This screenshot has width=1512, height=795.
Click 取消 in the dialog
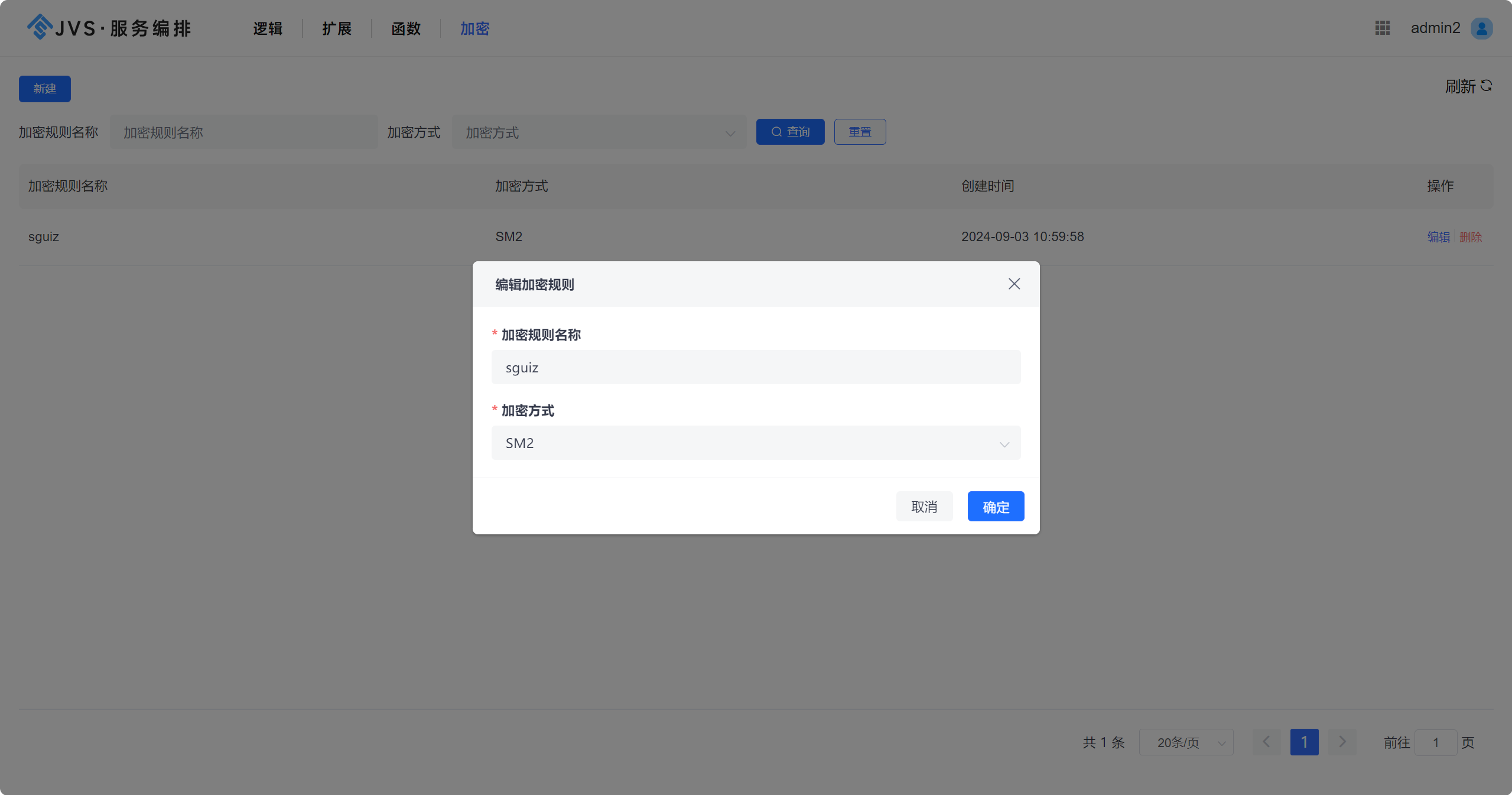(924, 507)
